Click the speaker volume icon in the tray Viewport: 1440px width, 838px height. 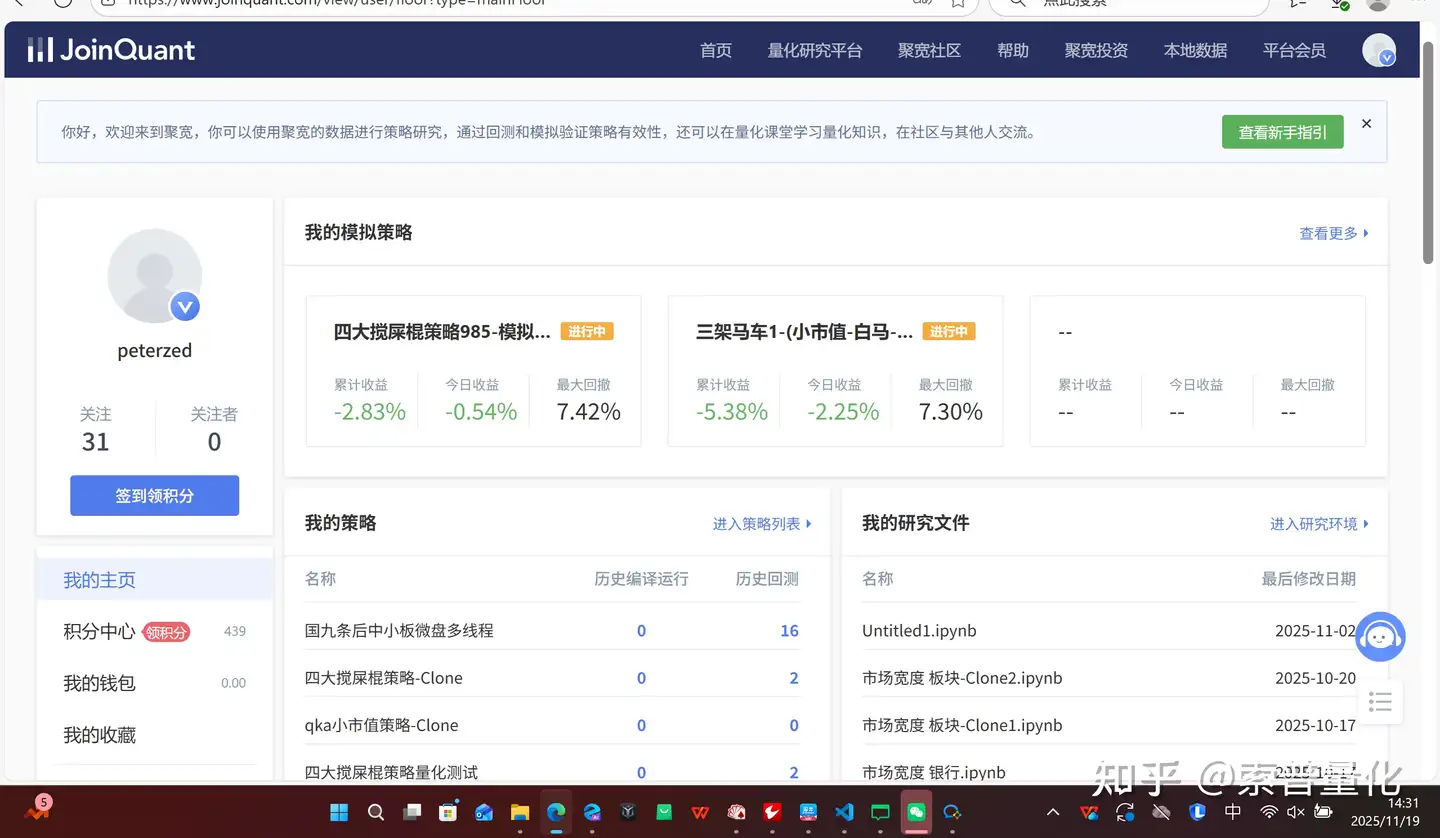click(x=1296, y=812)
